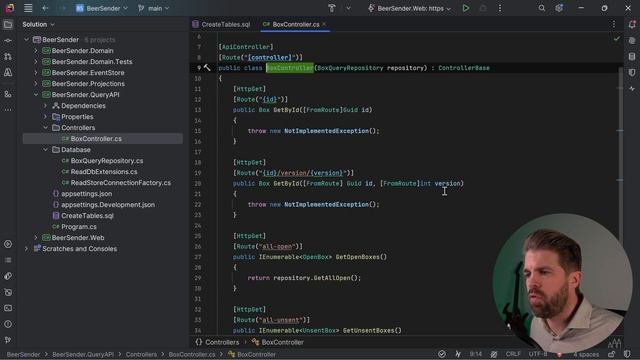640x360 pixels.
Task: Open the Build tool window icon in sidebar
Action: [x=8, y=276]
